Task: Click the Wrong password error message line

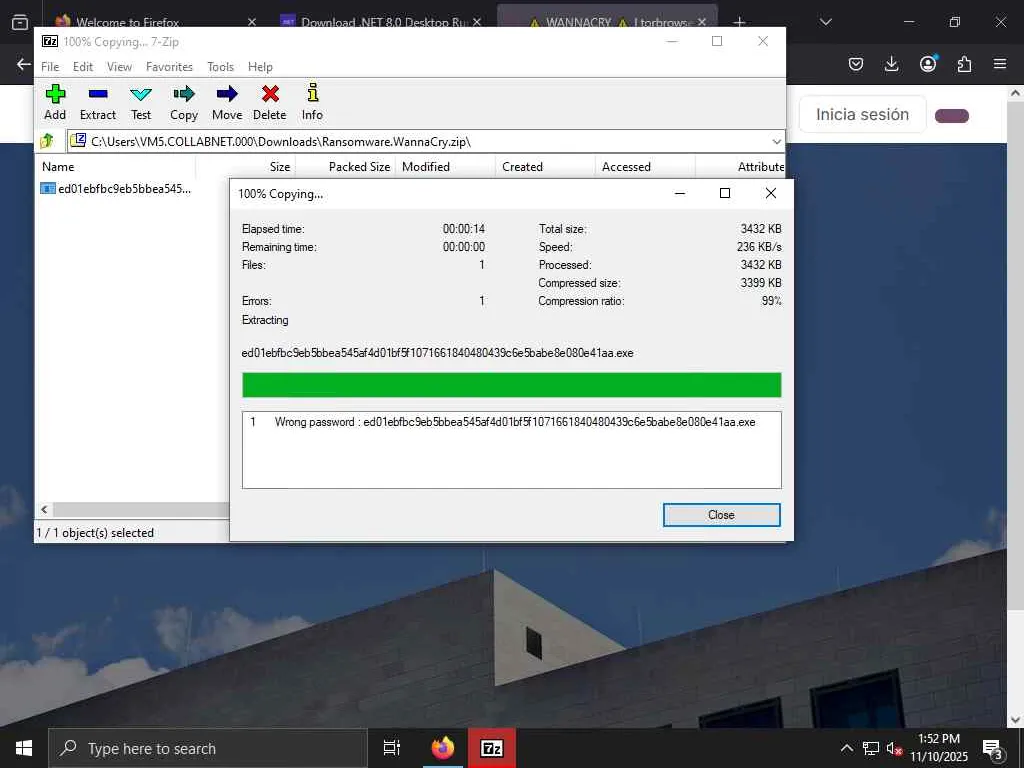Action: pos(502,422)
